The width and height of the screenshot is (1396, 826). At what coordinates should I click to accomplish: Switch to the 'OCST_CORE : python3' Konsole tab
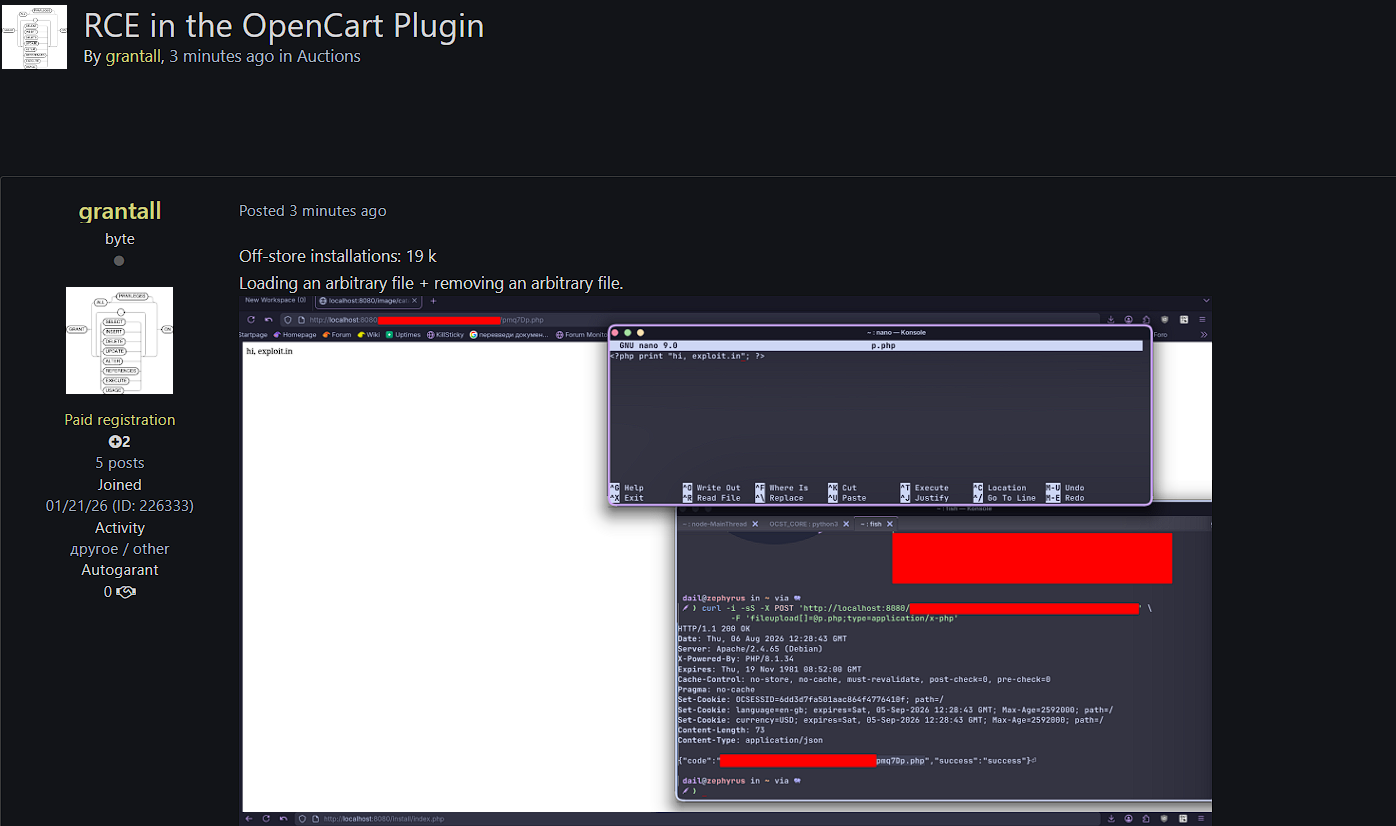tap(803, 524)
